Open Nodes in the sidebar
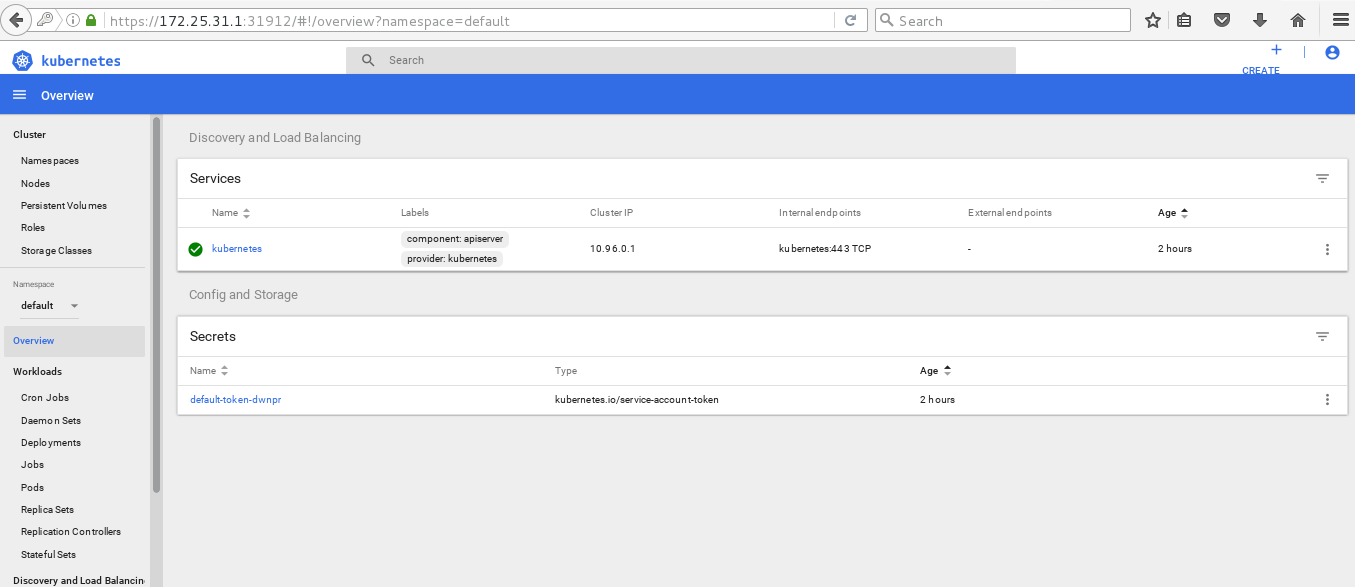The image size is (1355, 587). coord(35,184)
